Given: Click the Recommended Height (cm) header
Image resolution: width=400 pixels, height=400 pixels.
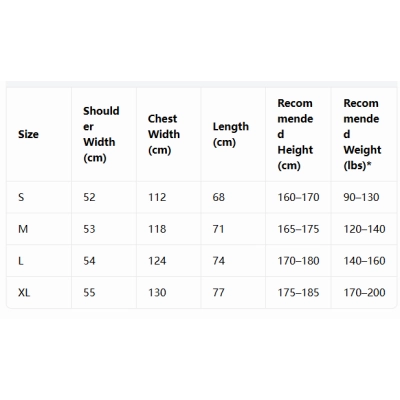Looking at the screenshot, I should click(x=295, y=134).
